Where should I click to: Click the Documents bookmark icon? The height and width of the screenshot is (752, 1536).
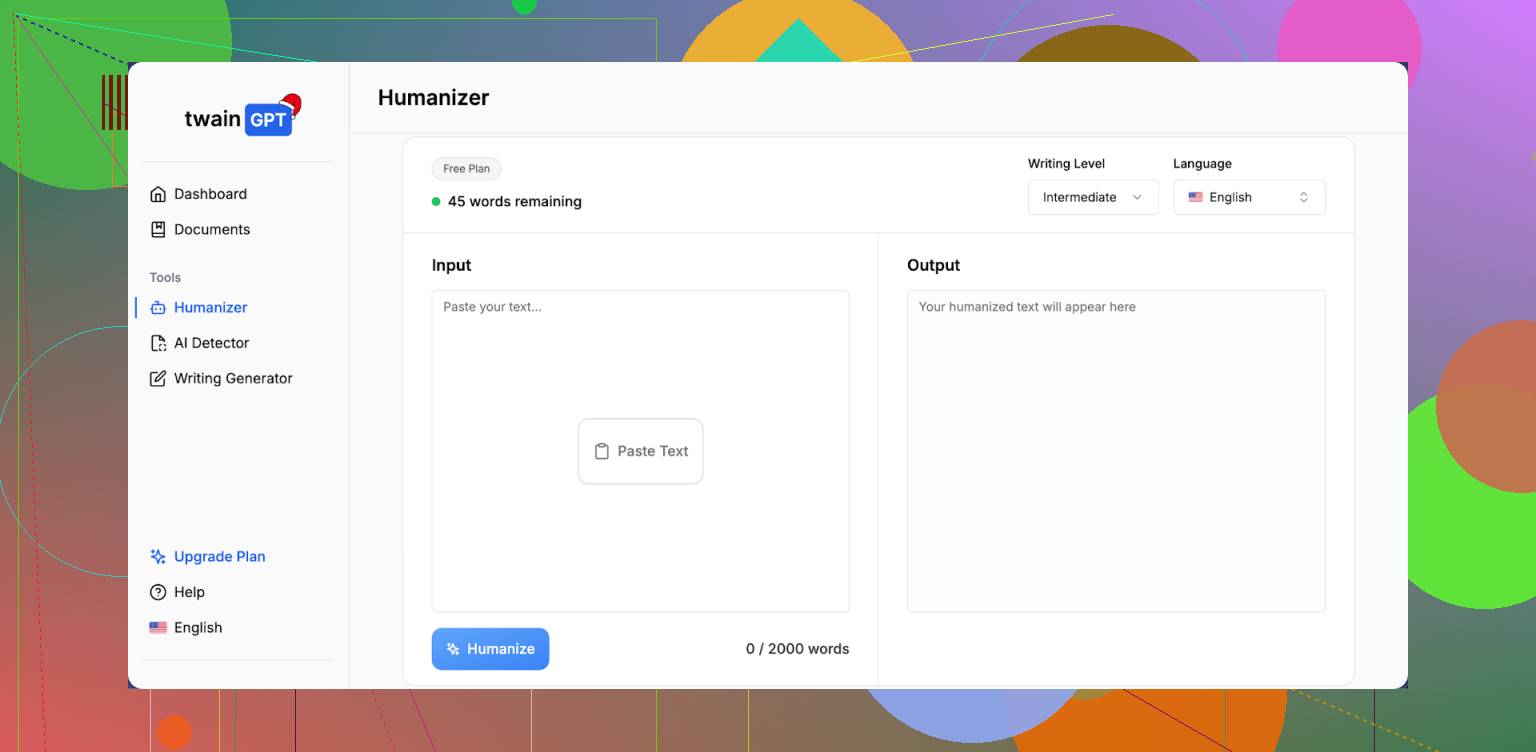click(158, 229)
